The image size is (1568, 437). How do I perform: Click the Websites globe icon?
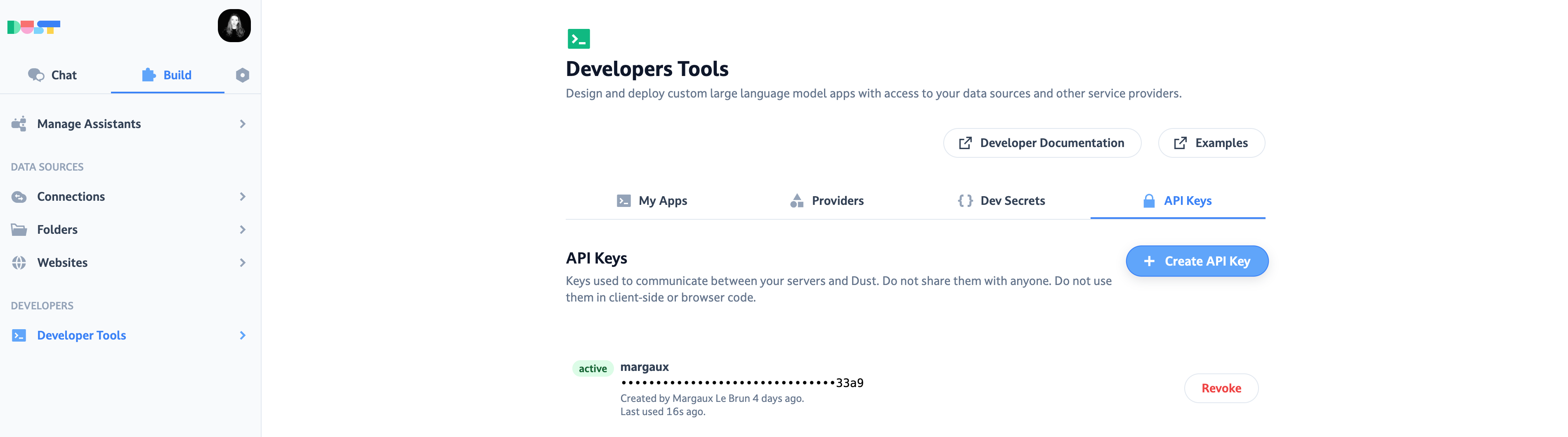pyautogui.click(x=19, y=263)
